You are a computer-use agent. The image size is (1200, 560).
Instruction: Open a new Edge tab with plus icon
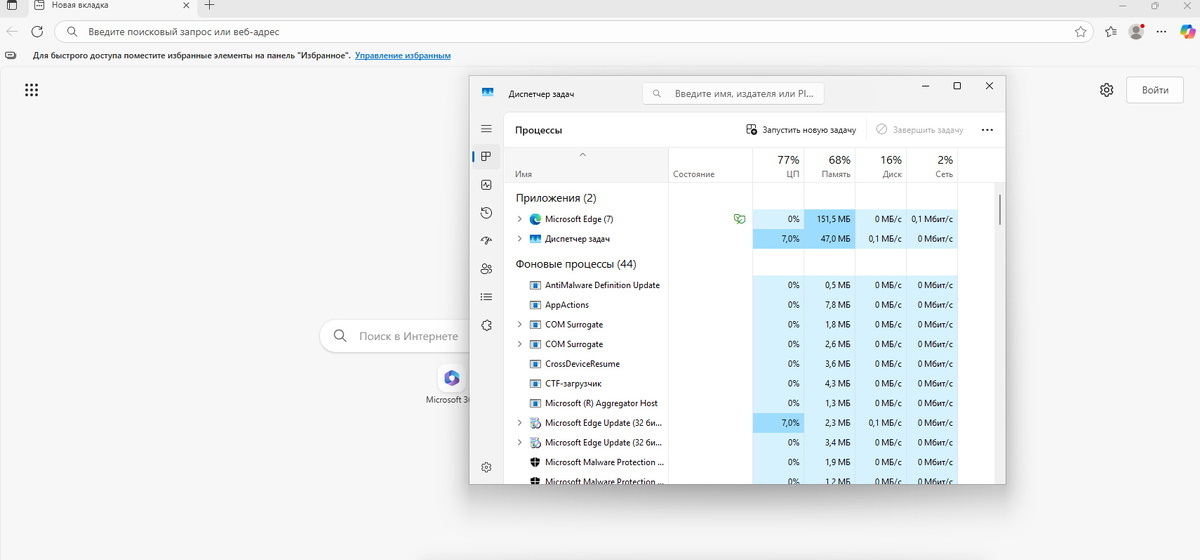pyautogui.click(x=210, y=5)
